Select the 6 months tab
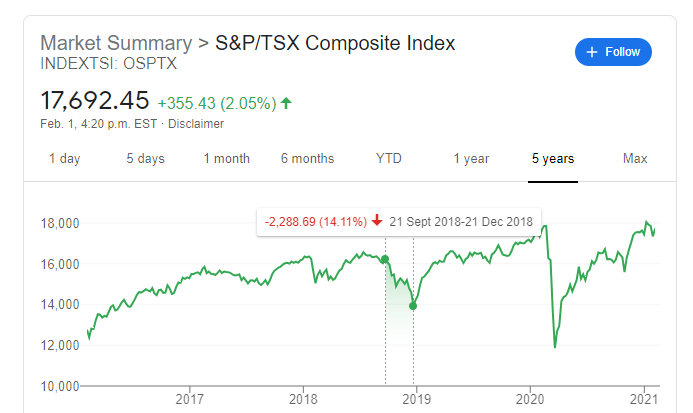Viewport: 693px width, 413px height. tap(307, 158)
